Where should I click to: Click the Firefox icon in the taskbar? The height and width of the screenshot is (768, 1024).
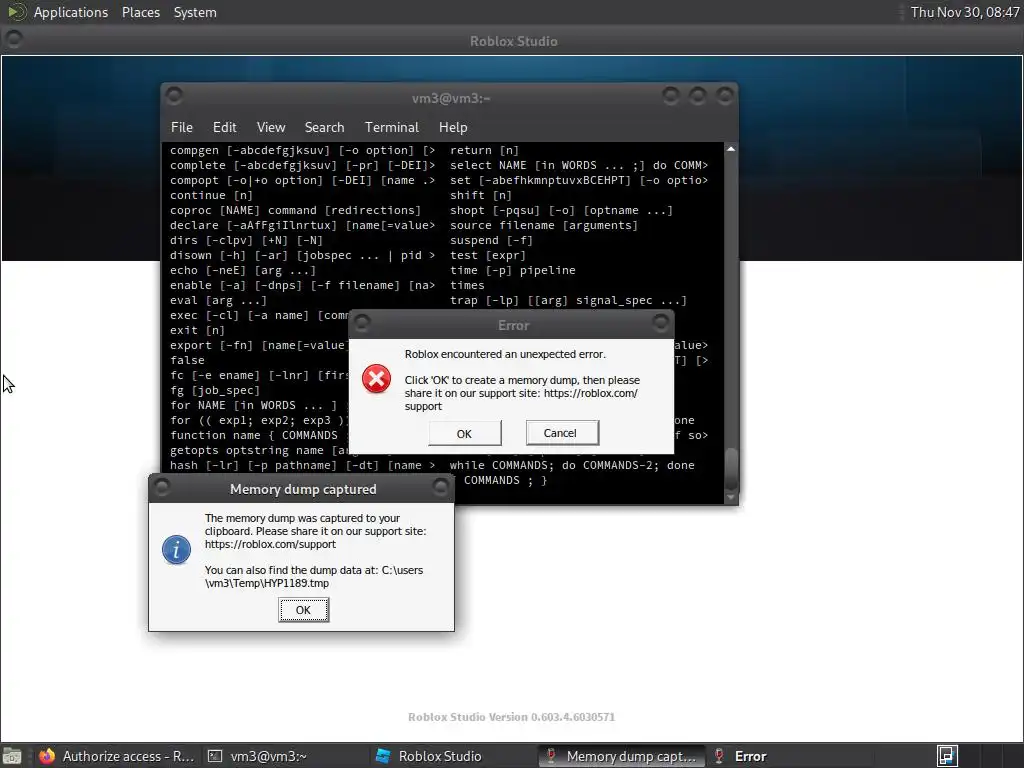point(46,756)
